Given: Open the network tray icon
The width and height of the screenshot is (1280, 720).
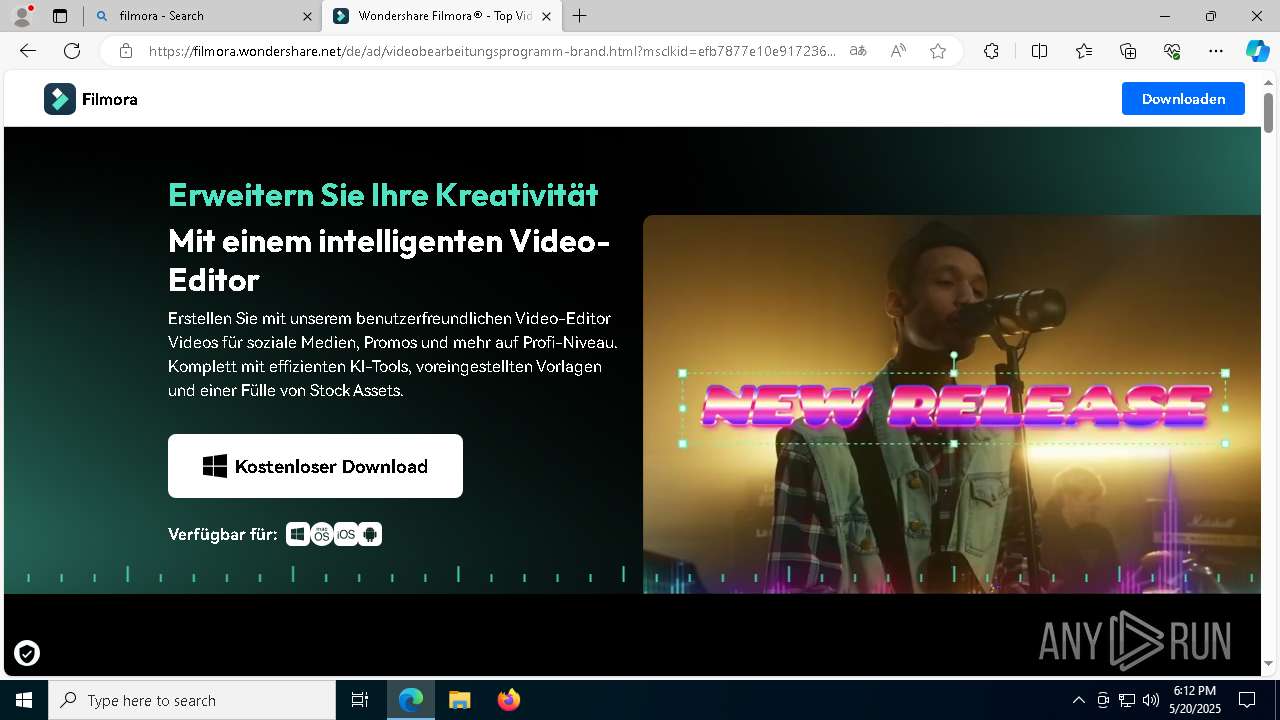Looking at the screenshot, I should tap(1127, 700).
